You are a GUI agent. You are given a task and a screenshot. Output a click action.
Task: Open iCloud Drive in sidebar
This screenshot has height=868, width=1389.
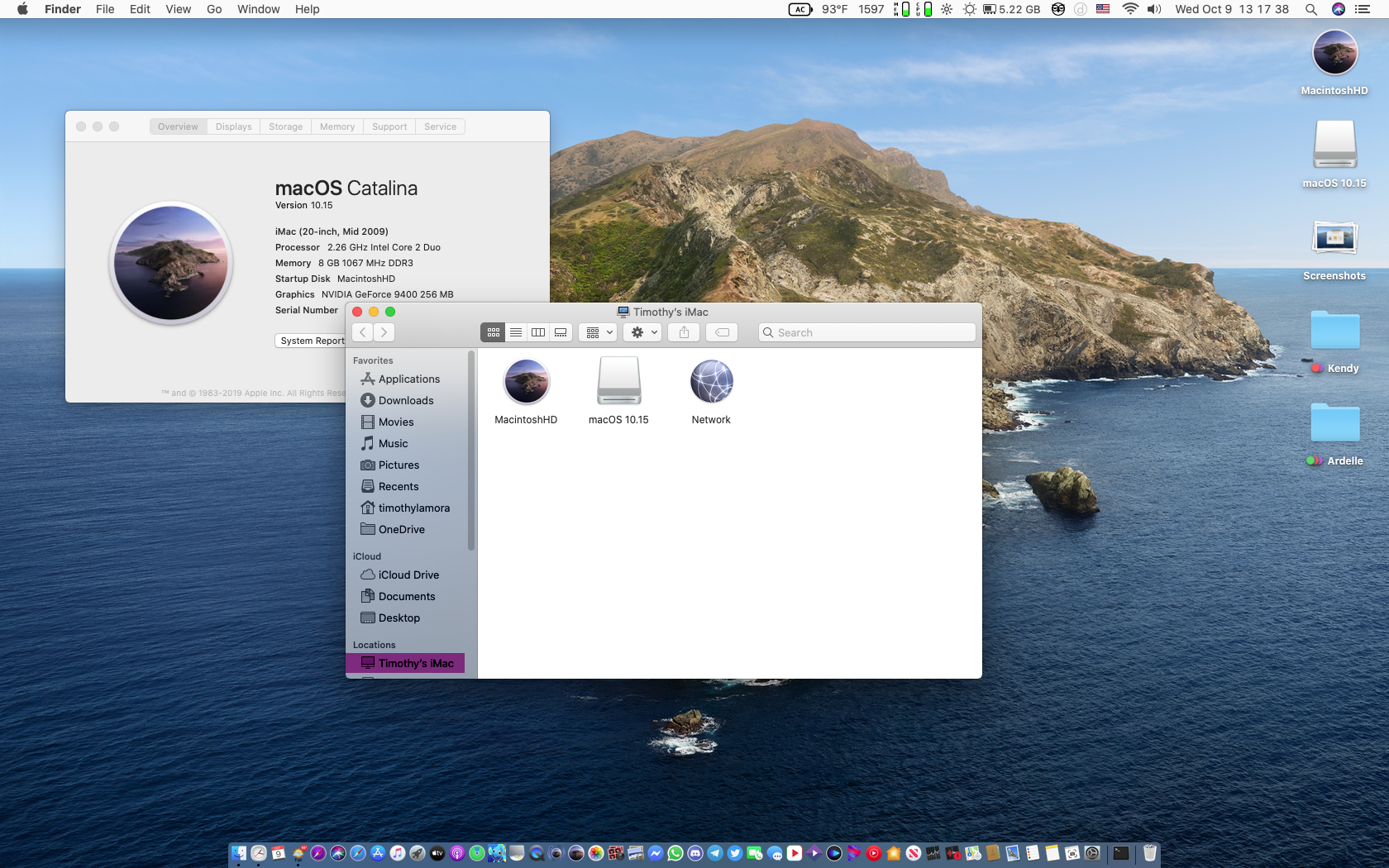tap(405, 575)
